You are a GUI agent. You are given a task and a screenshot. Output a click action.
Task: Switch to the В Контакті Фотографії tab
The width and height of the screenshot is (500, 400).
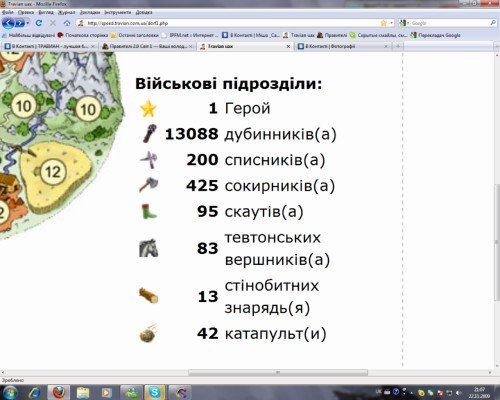(339, 47)
